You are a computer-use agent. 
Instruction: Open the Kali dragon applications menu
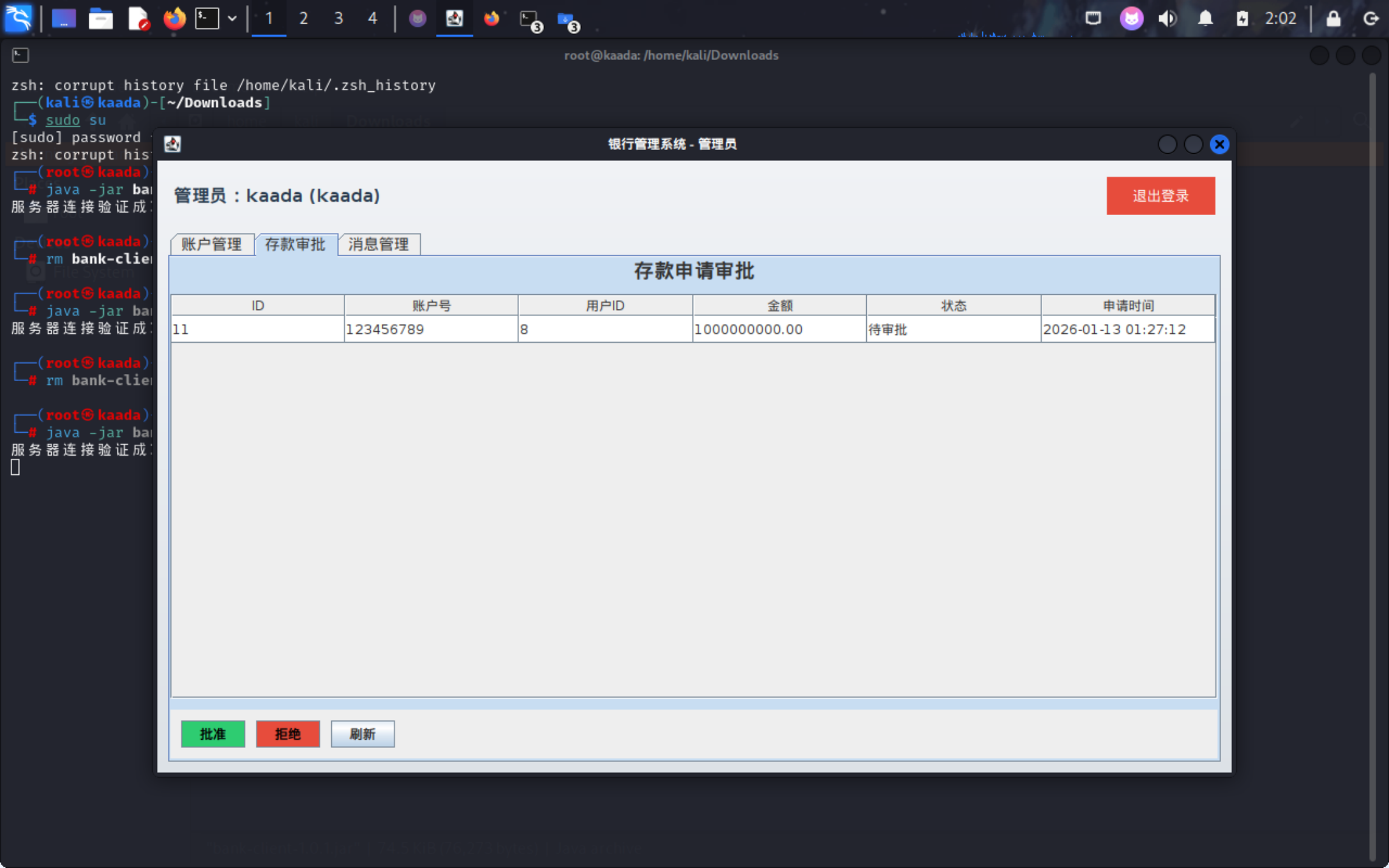click(x=18, y=18)
